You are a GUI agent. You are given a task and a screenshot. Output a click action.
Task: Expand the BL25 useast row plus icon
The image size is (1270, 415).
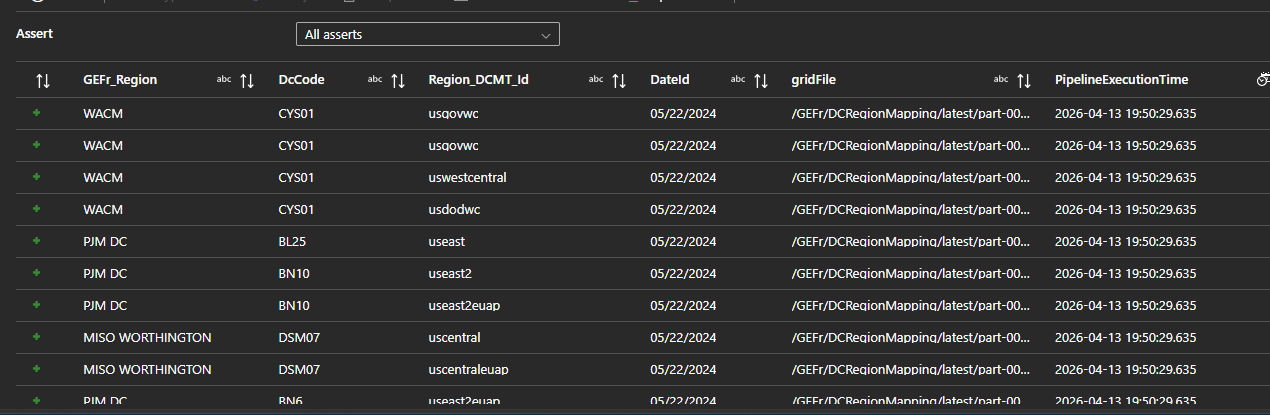[37, 241]
